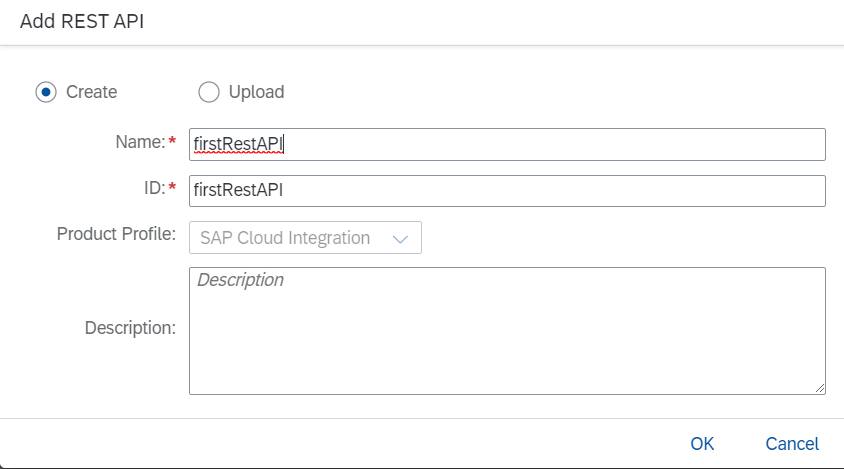Click SAP Cloud Integration value text

tap(285, 238)
